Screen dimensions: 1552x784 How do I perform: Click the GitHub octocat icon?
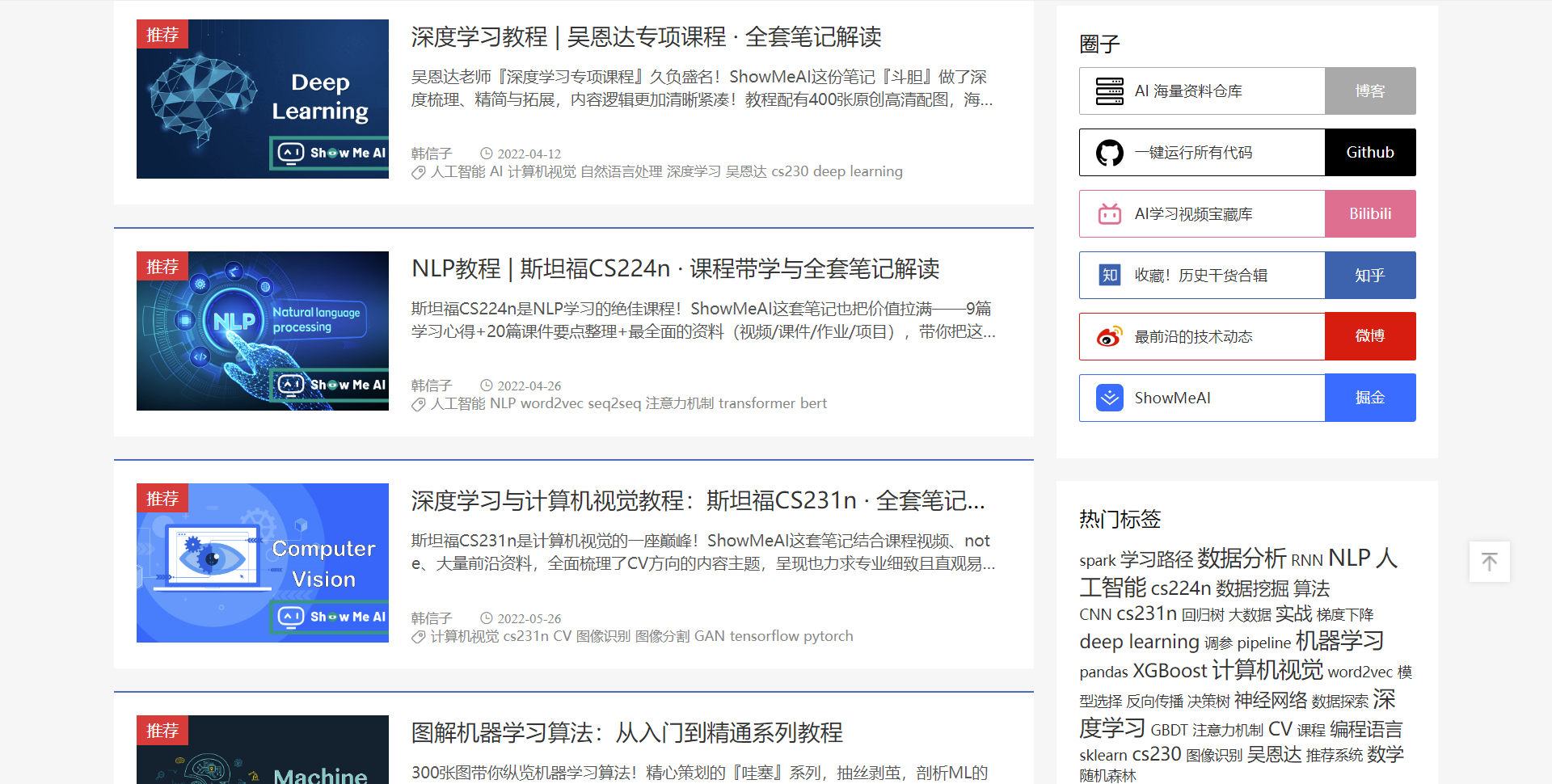(x=1109, y=153)
